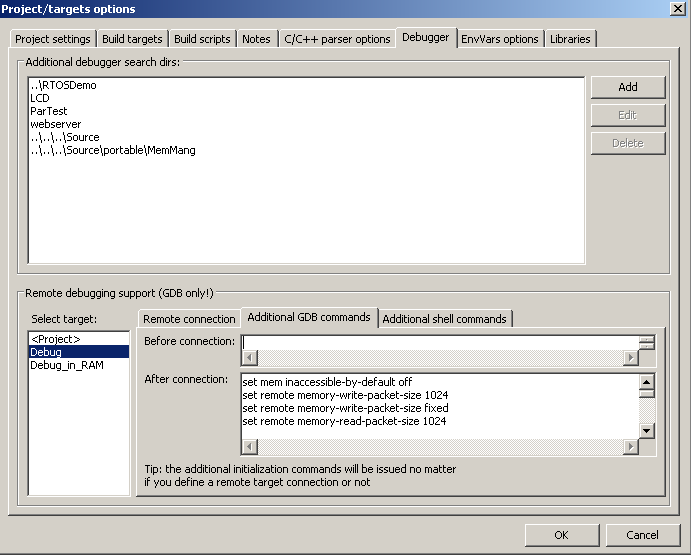Open the Build targets tab

132,39
